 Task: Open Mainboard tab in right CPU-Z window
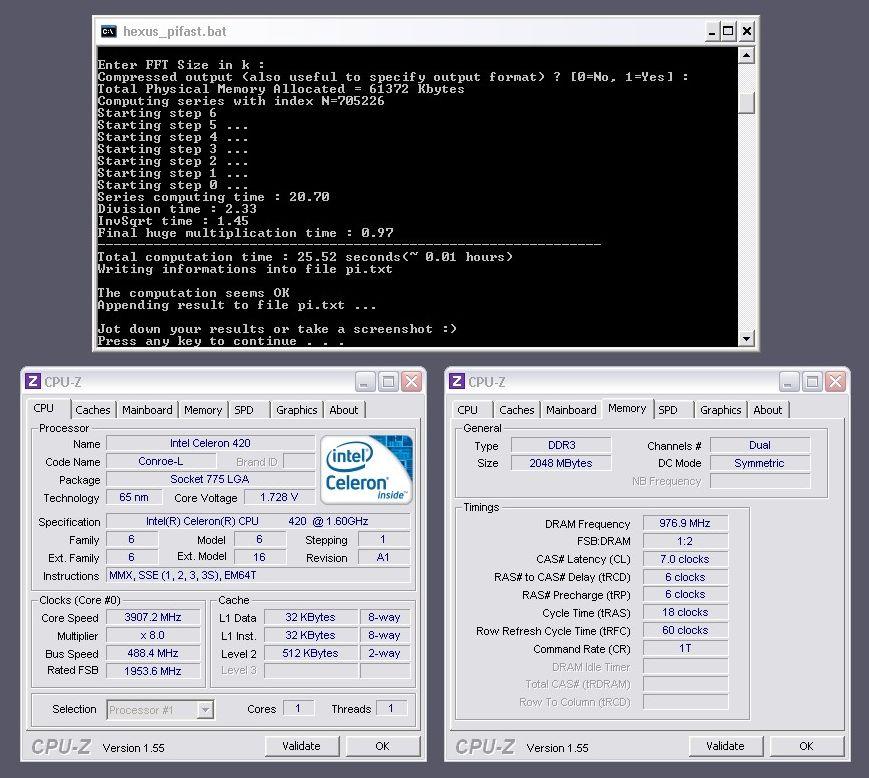coord(571,410)
